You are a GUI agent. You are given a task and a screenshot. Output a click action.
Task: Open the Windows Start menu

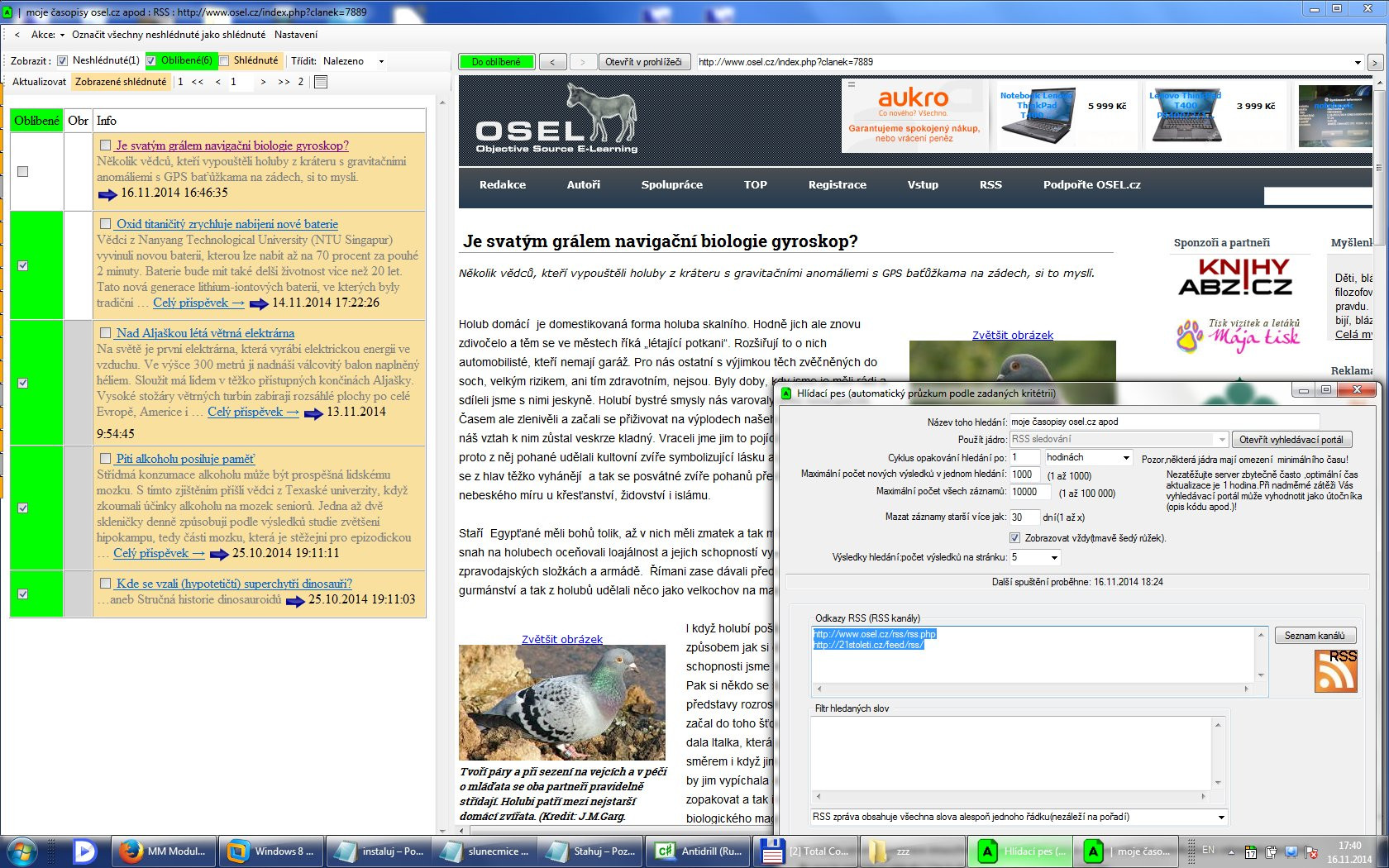(x=22, y=851)
